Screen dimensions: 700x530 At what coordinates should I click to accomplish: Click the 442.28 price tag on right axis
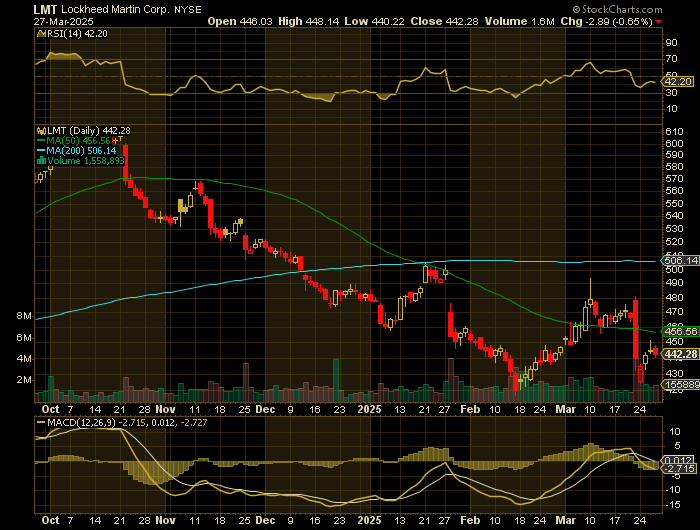[x=681, y=354]
